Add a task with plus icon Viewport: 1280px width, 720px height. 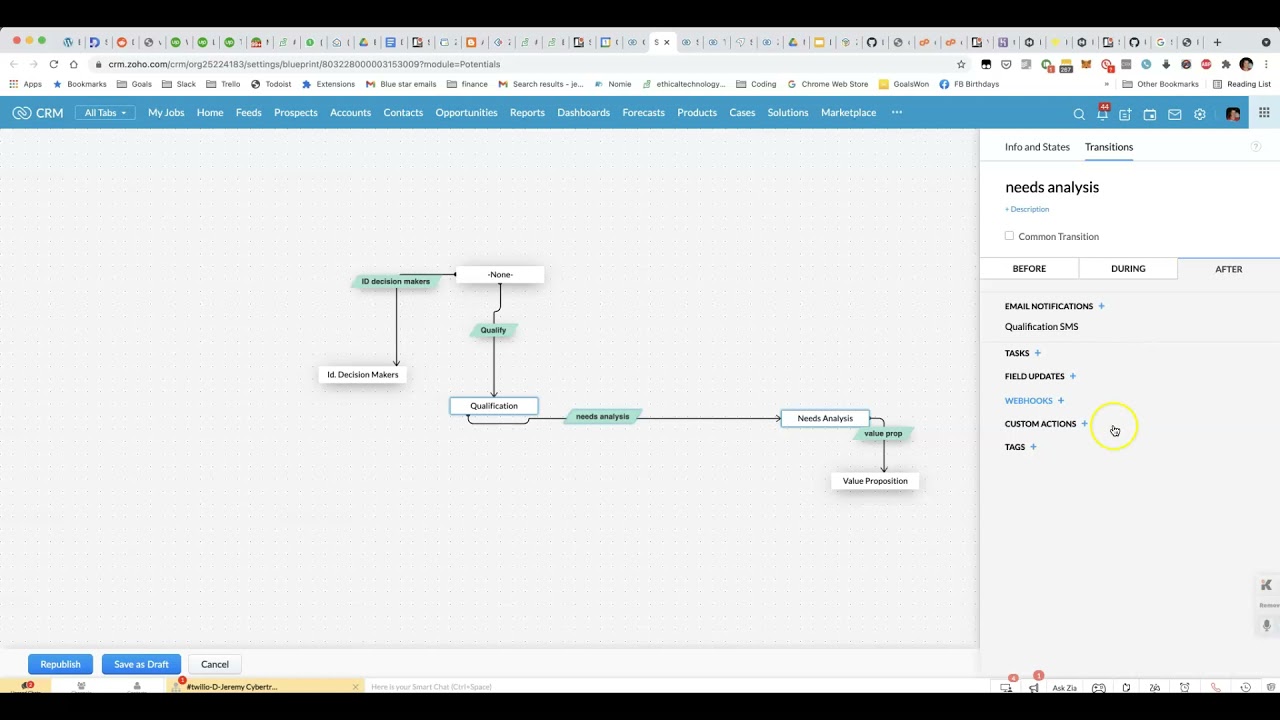1037,353
